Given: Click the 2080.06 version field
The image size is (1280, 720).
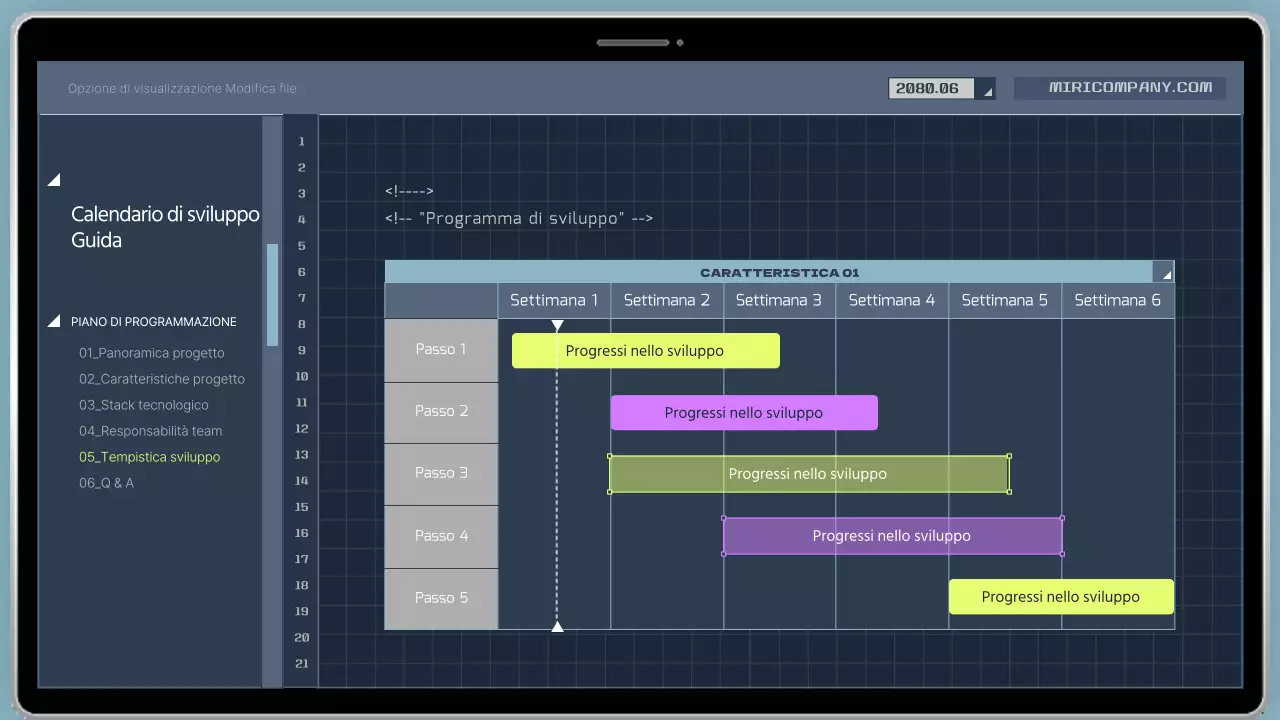Looking at the screenshot, I should (x=930, y=88).
